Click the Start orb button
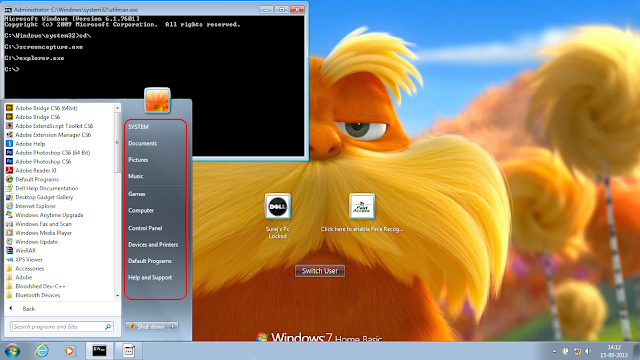Image resolution: width=640 pixels, height=360 pixels. (x=12, y=351)
